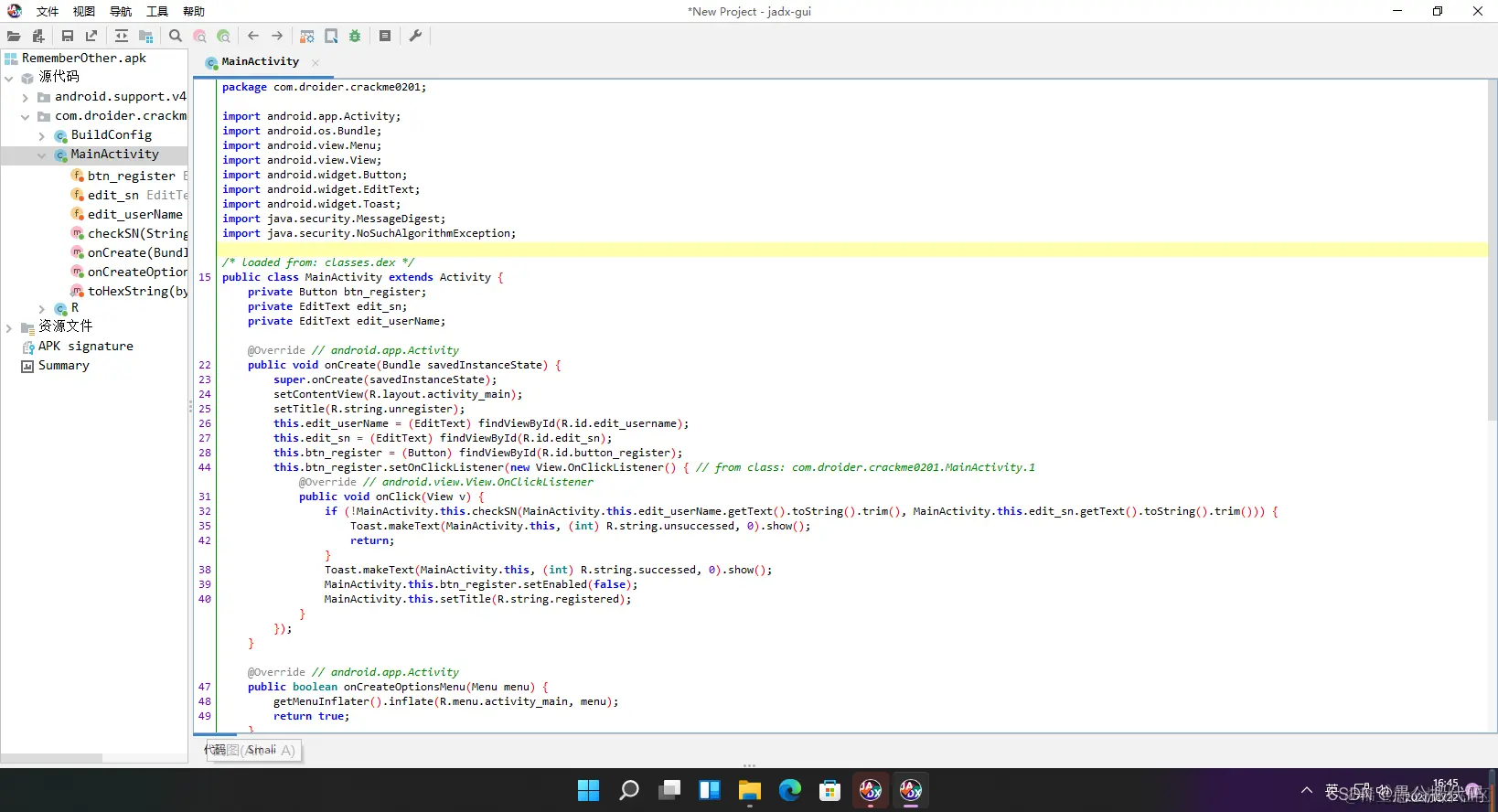Open Task View on the taskbar

pyautogui.click(x=669, y=790)
